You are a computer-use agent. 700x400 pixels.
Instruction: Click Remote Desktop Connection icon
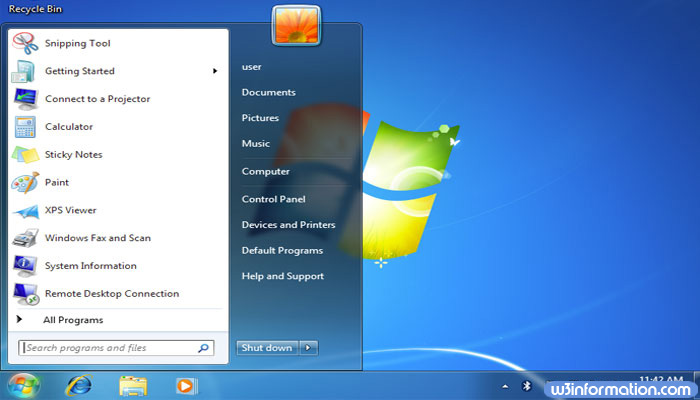[26, 294]
